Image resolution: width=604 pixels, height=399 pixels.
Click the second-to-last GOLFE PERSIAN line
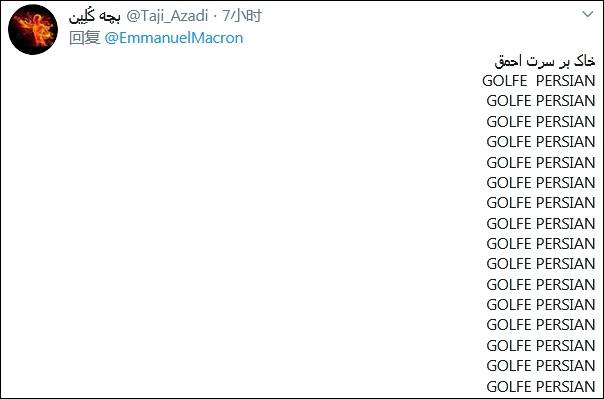click(x=541, y=365)
